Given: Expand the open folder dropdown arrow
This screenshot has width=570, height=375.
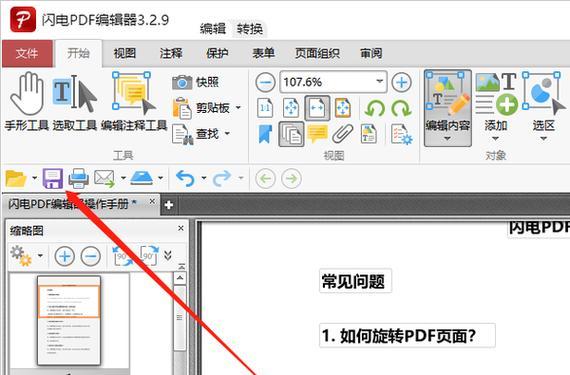Looking at the screenshot, I should [x=35, y=178].
